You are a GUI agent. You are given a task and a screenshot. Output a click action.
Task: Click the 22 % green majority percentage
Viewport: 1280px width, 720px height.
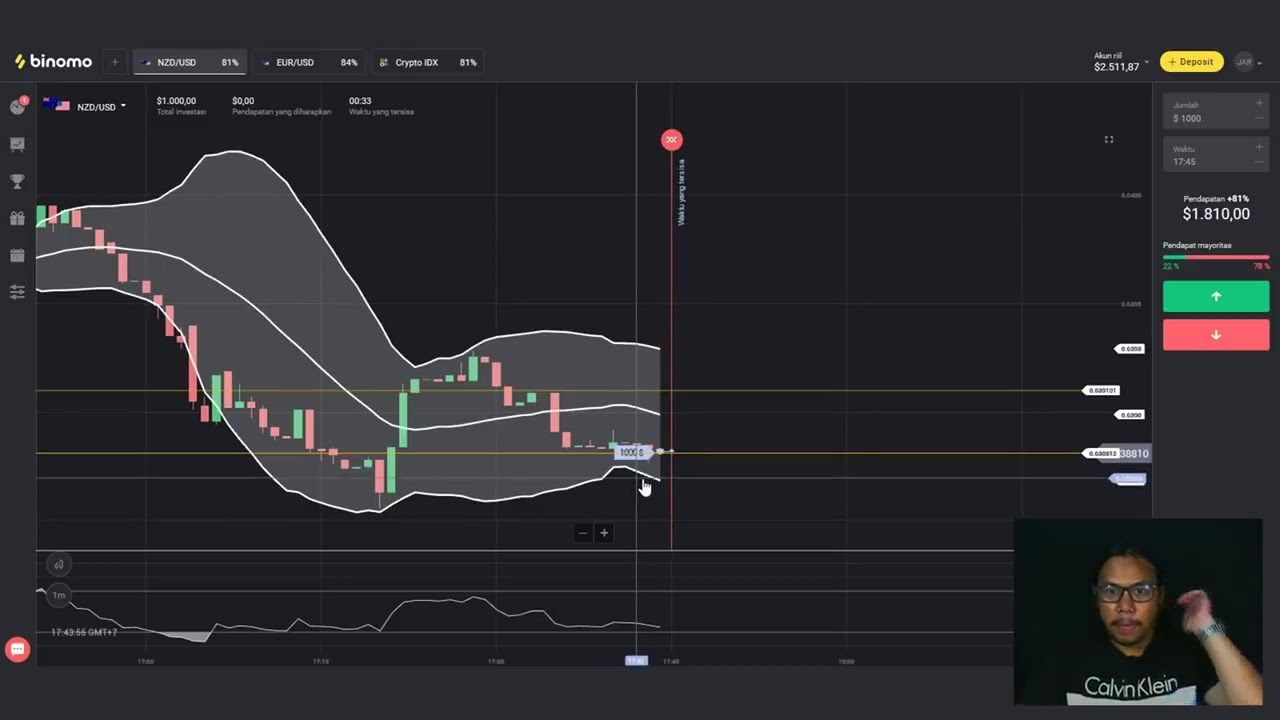click(1170, 266)
